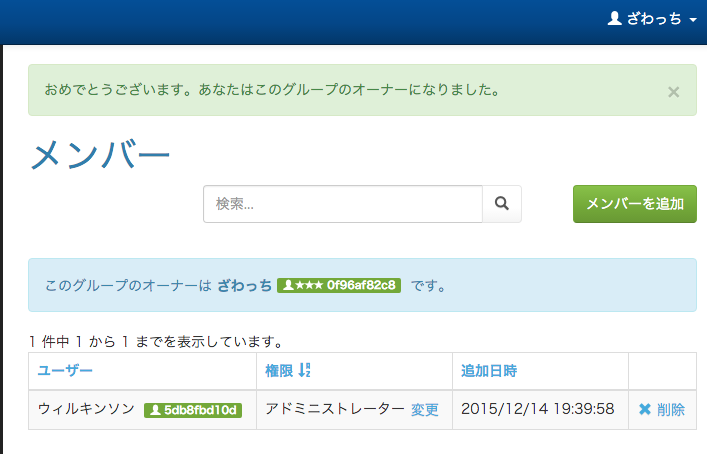This screenshot has height=454, width=707.
Task: Open the ざわっち account dropdown caret
Action: click(x=693, y=21)
